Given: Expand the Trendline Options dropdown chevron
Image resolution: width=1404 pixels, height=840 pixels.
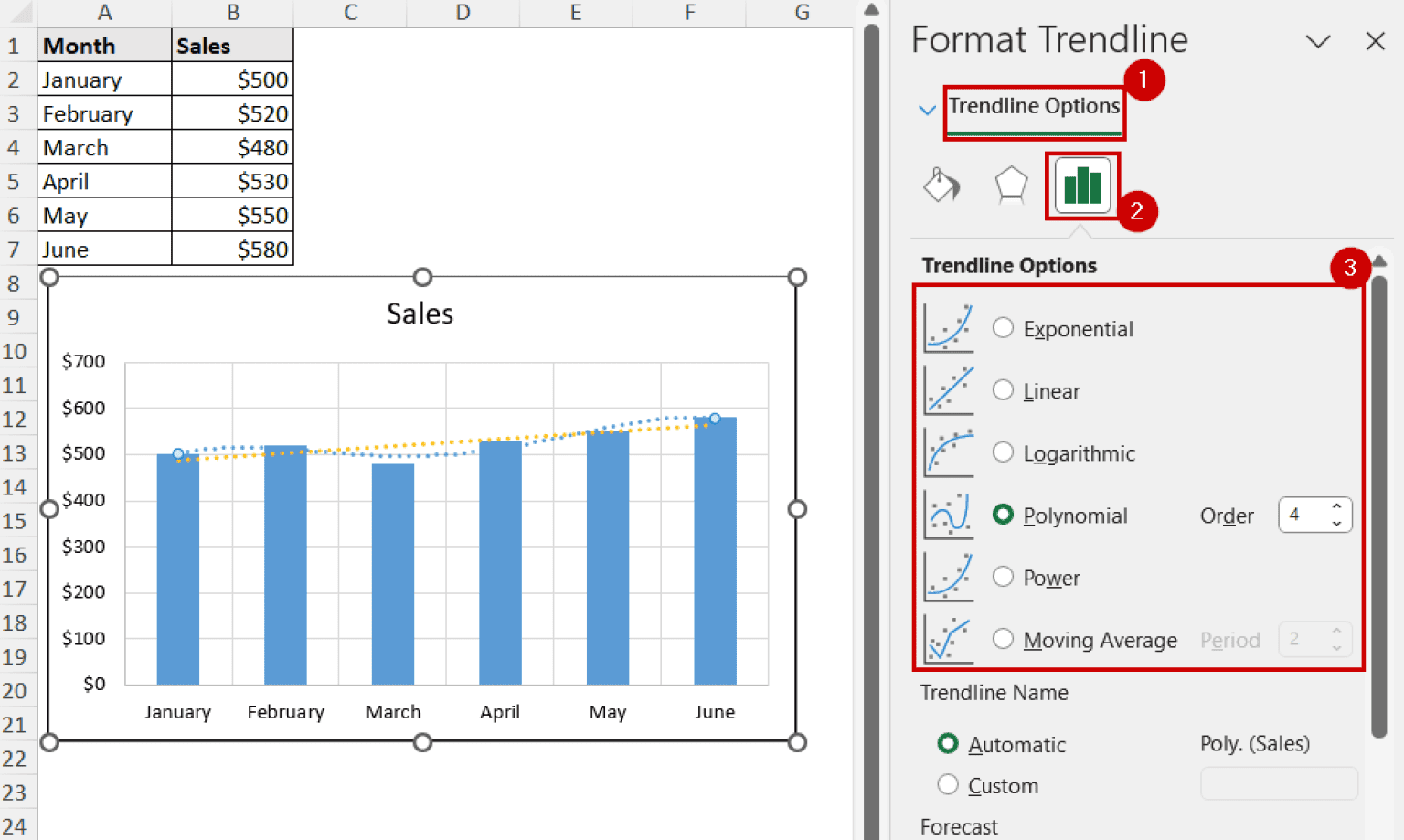Looking at the screenshot, I should point(927,110).
